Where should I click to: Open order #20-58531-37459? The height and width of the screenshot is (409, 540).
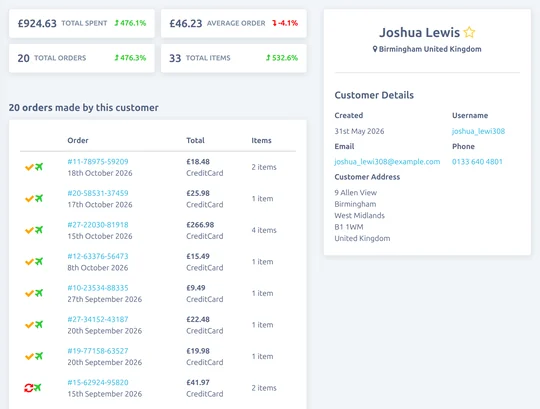[98, 193]
